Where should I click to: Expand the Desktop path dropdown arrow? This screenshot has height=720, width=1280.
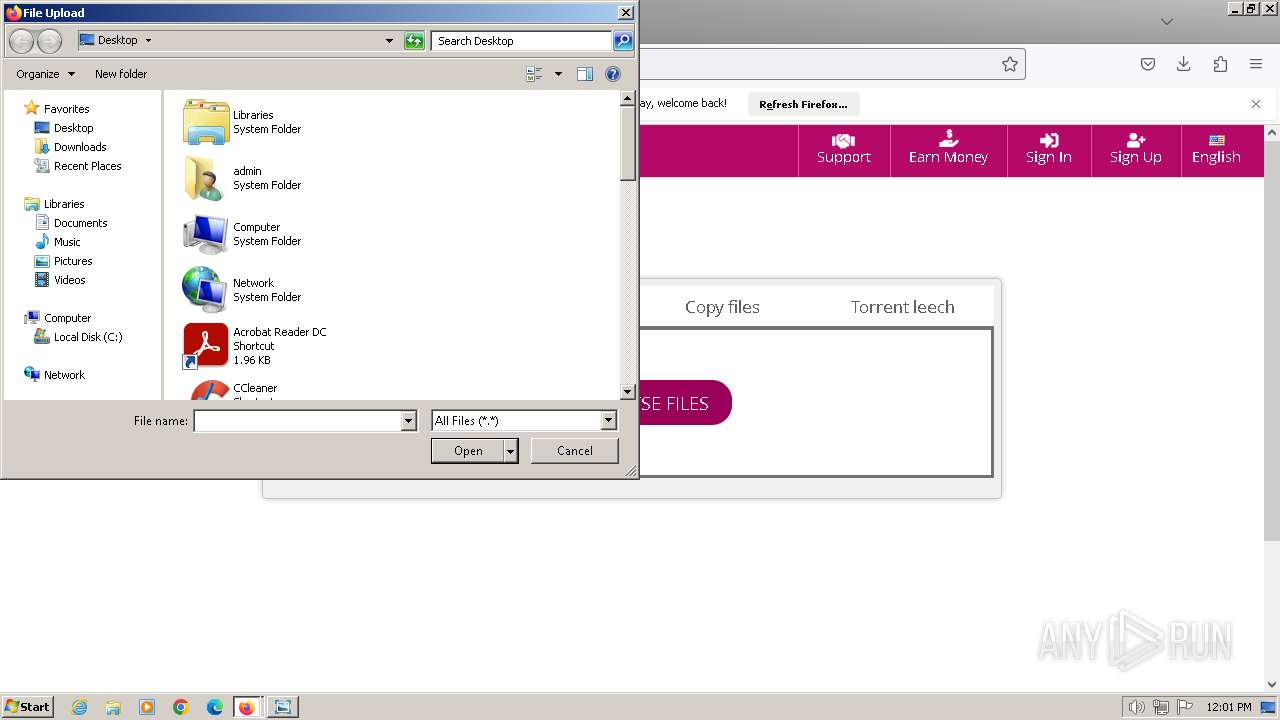[148, 41]
